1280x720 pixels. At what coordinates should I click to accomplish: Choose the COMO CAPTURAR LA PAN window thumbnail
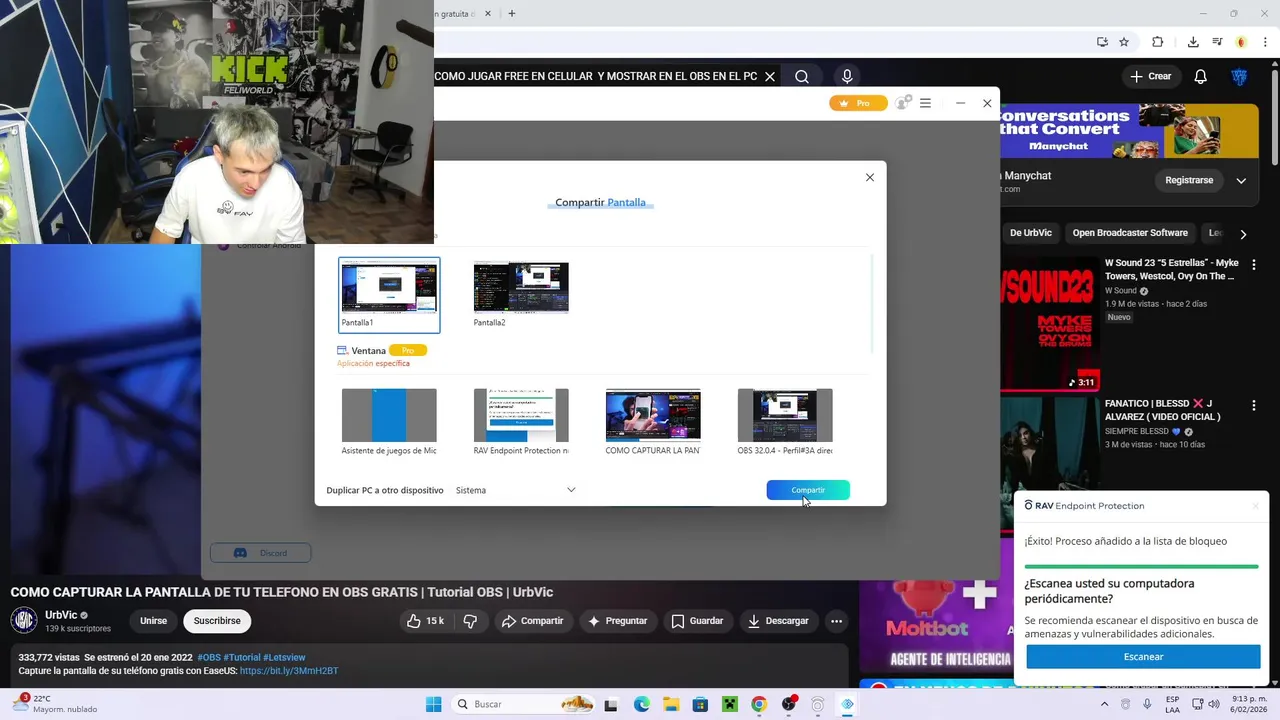tap(653, 422)
